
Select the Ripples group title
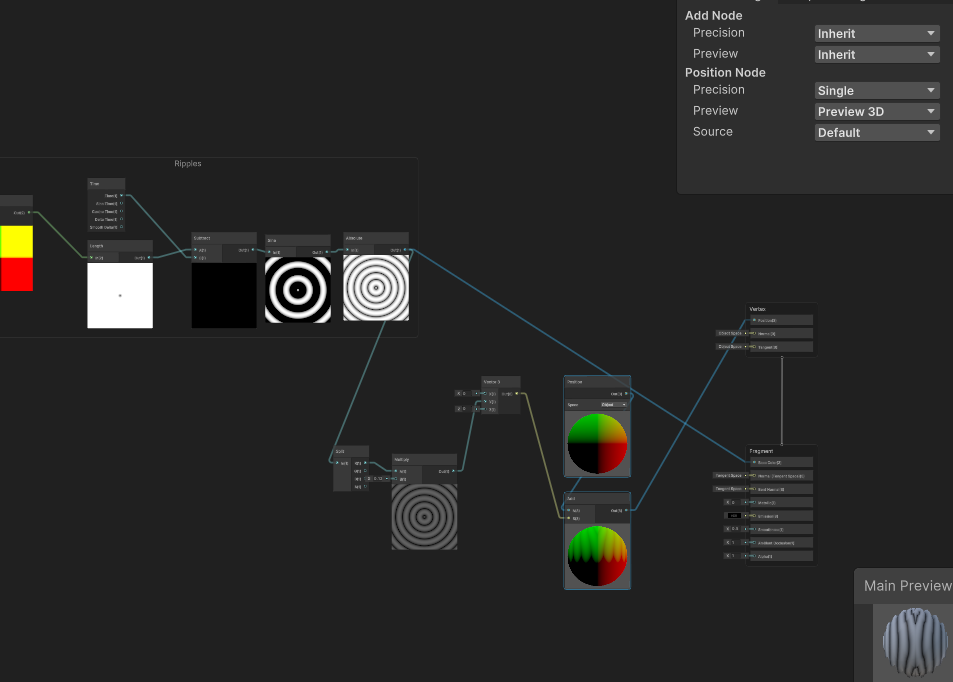tap(187, 163)
